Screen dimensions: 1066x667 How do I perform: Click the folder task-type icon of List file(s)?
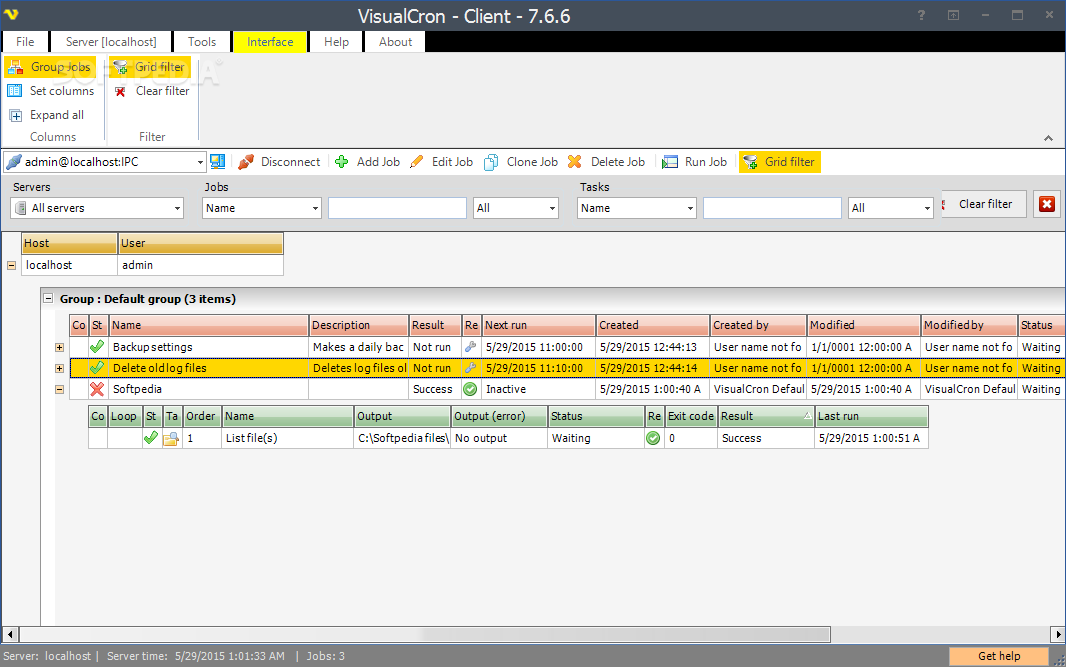[171, 439]
